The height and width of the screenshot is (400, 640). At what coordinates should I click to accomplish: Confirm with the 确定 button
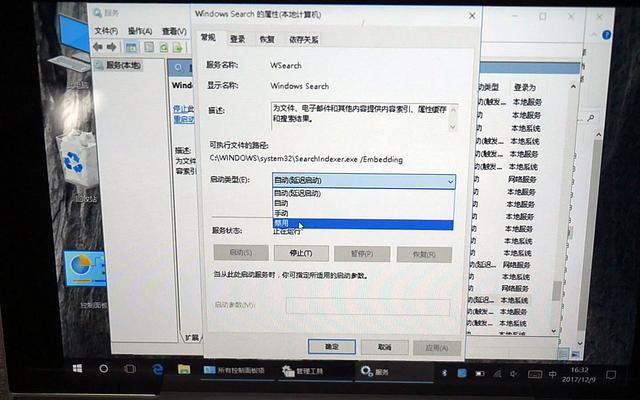[x=331, y=347]
